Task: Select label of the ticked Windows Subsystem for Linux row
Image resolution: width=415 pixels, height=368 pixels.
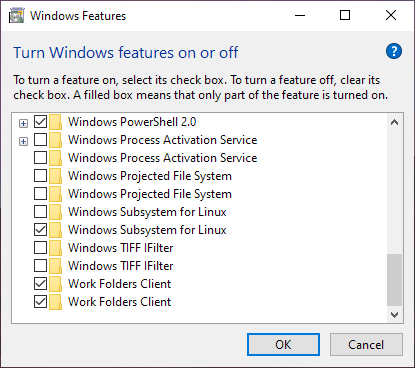Action: (147, 230)
